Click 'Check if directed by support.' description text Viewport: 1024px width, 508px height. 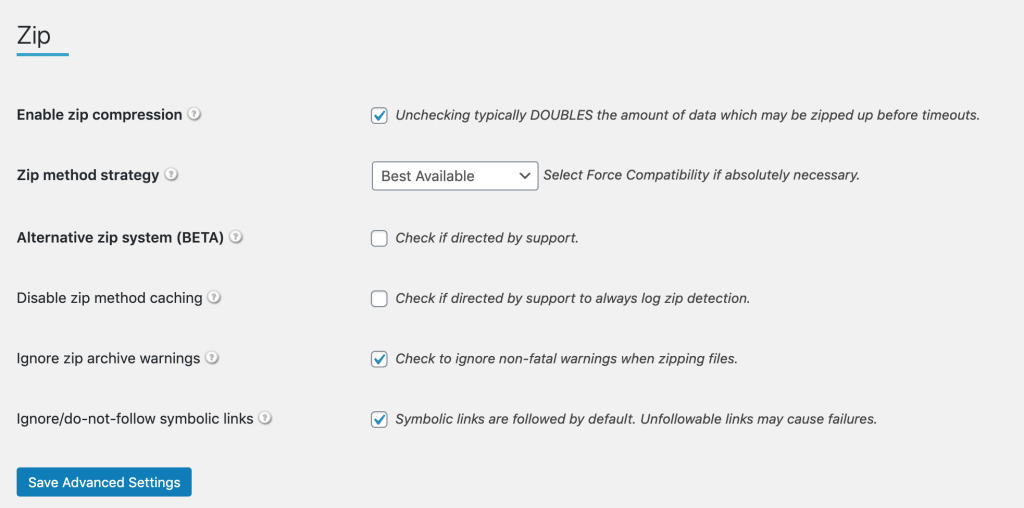point(487,238)
